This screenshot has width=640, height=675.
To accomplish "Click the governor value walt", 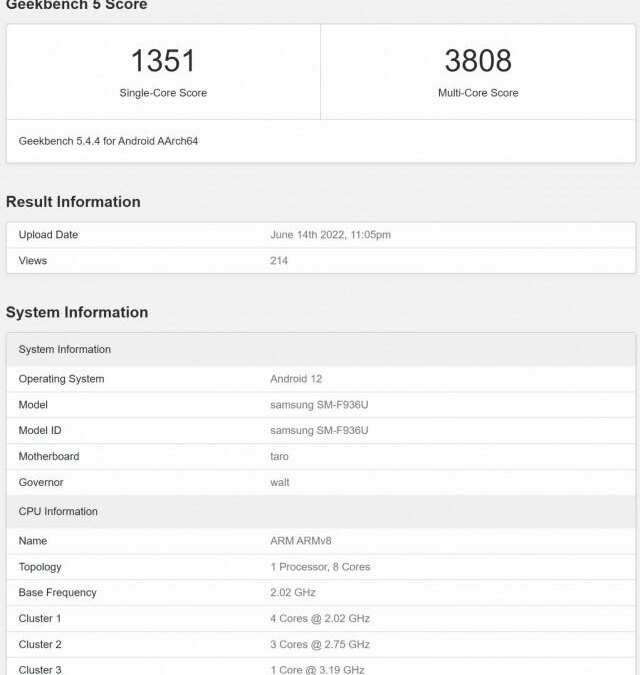I will click(x=280, y=483).
